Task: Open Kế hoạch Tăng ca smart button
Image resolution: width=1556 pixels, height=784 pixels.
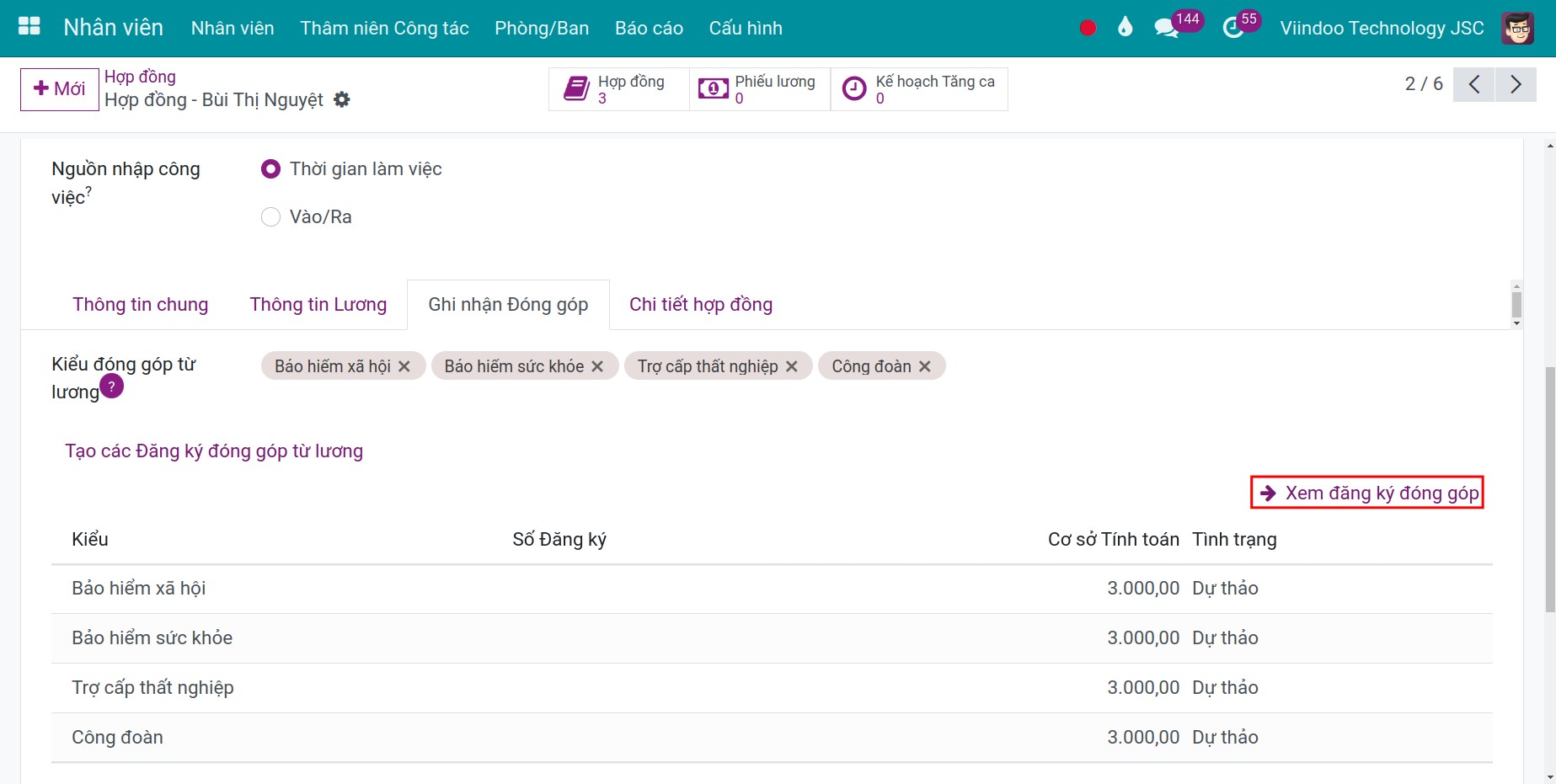Action: [x=919, y=89]
